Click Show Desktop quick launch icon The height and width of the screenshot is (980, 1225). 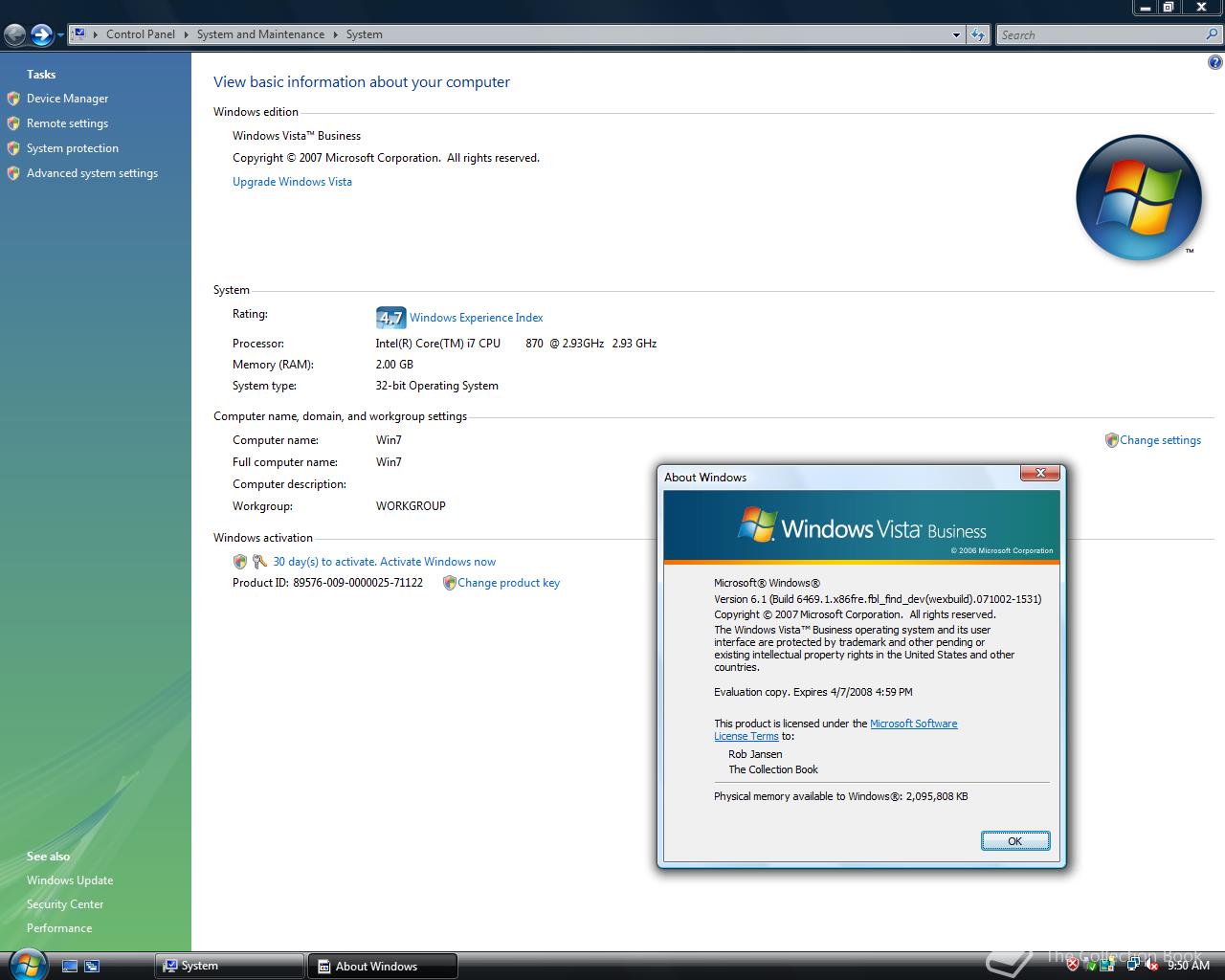[70, 967]
